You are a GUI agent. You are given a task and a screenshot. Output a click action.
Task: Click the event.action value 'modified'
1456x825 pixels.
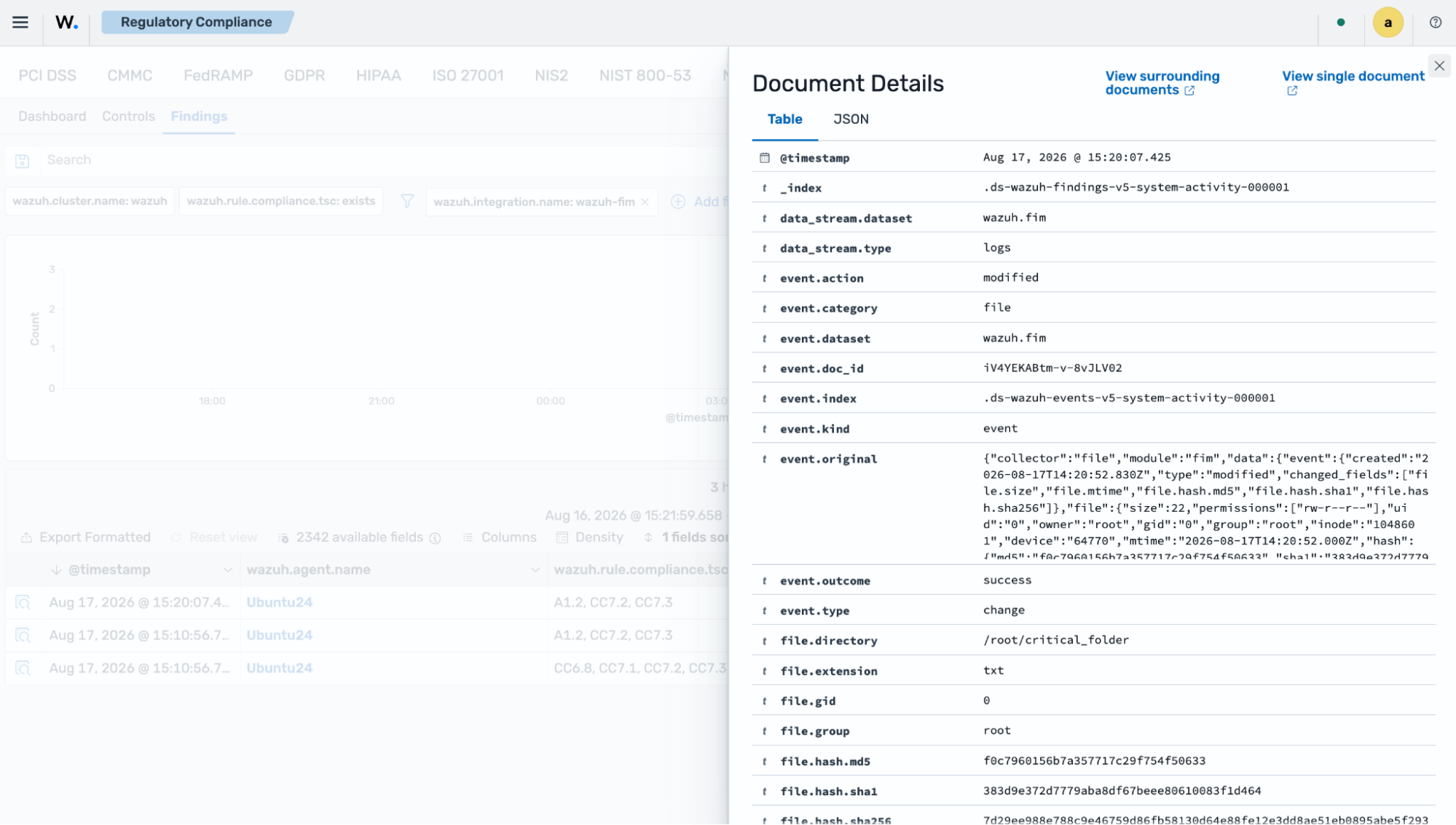click(x=1010, y=277)
